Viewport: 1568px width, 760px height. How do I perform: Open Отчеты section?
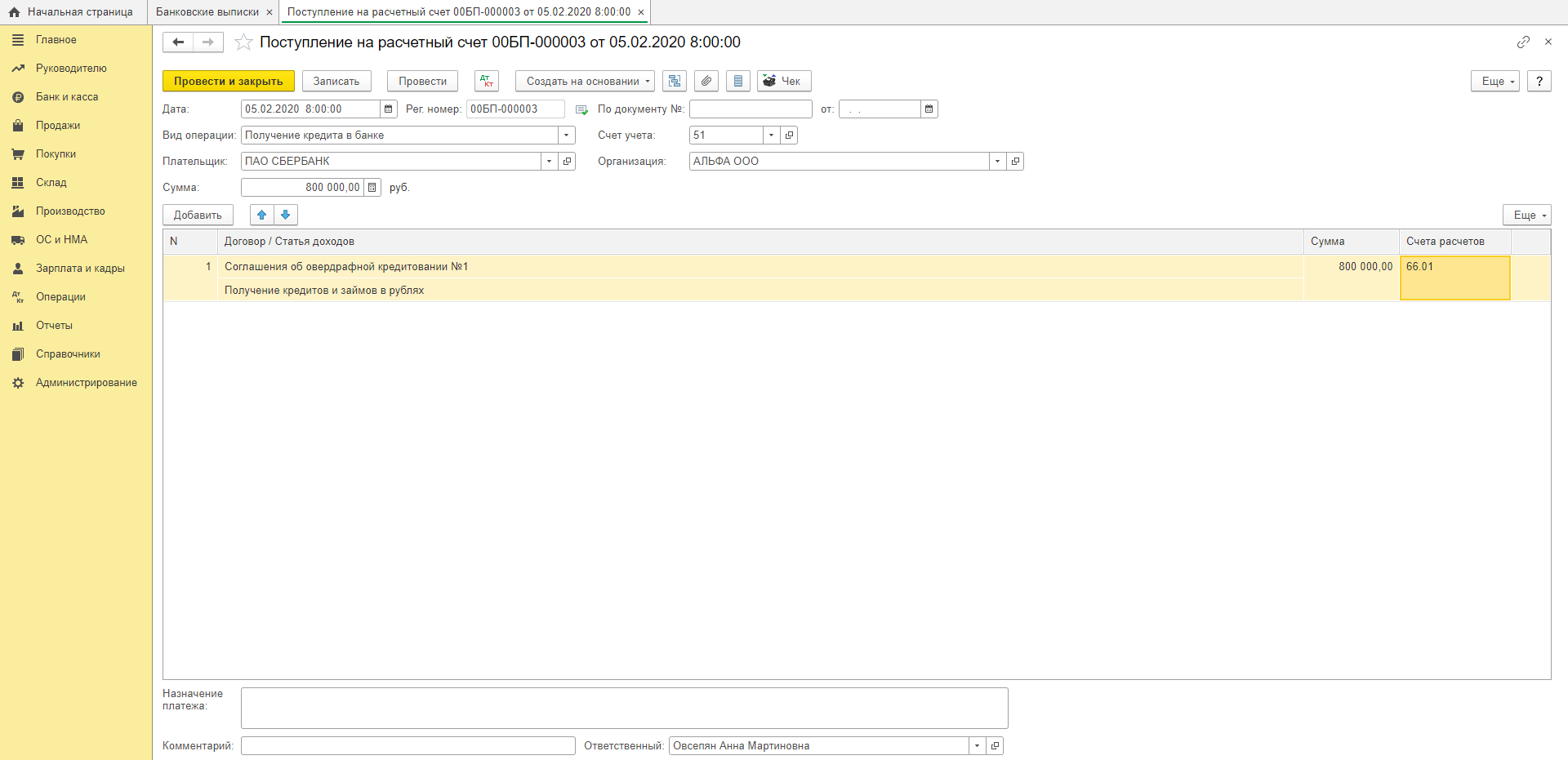pyautogui.click(x=54, y=325)
